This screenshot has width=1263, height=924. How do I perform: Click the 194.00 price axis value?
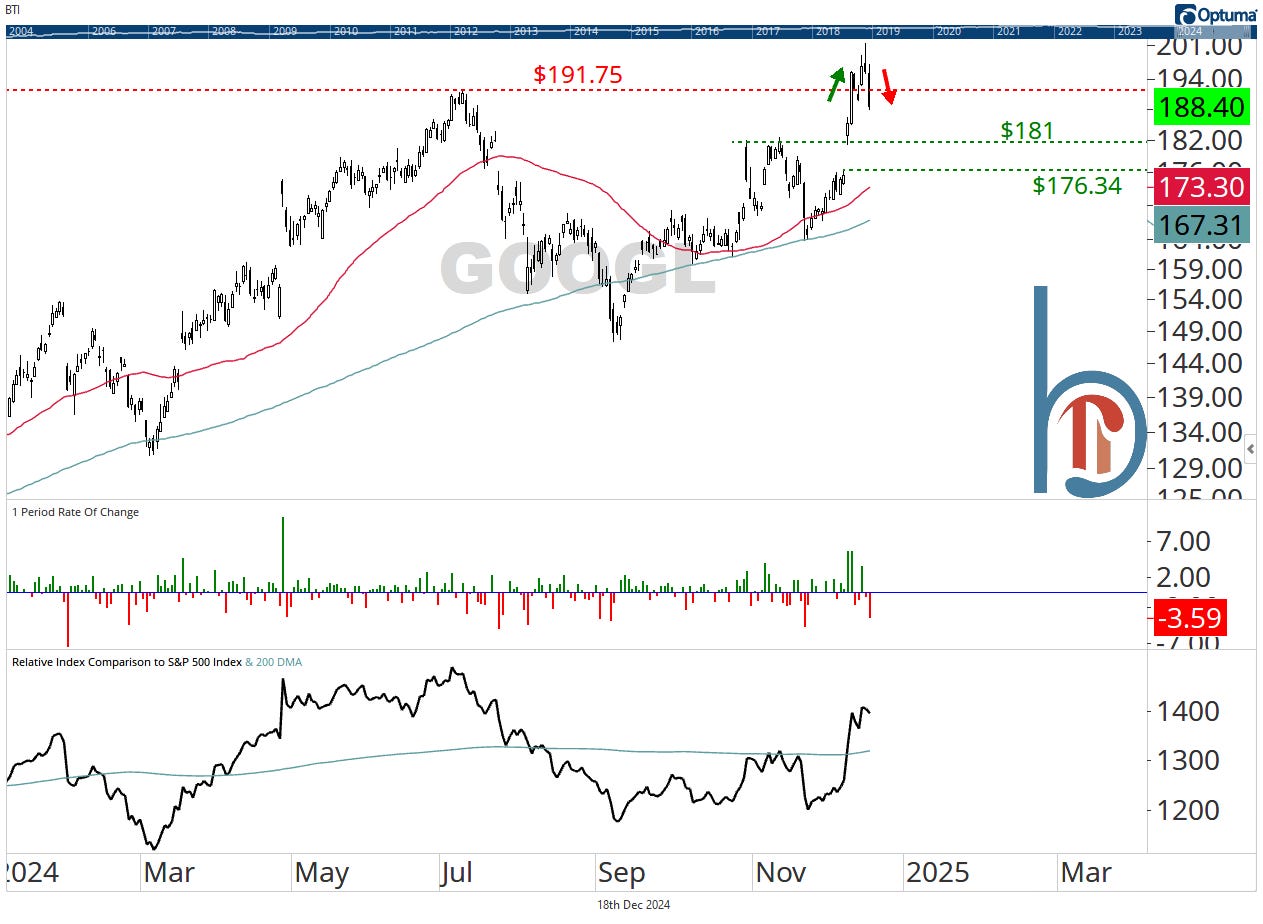click(x=1198, y=79)
